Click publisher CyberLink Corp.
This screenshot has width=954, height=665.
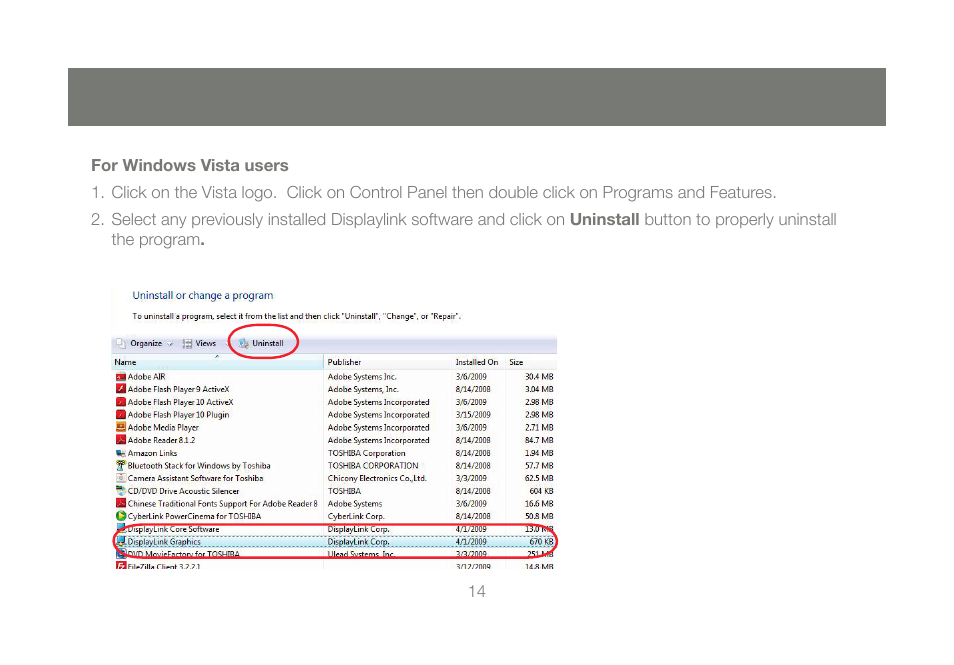[356, 517]
